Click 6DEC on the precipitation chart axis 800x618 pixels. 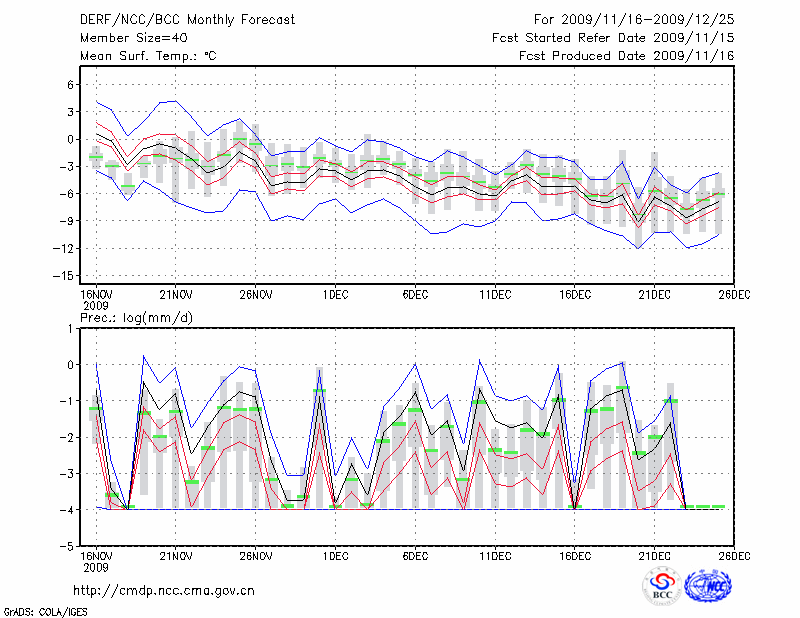click(415, 556)
